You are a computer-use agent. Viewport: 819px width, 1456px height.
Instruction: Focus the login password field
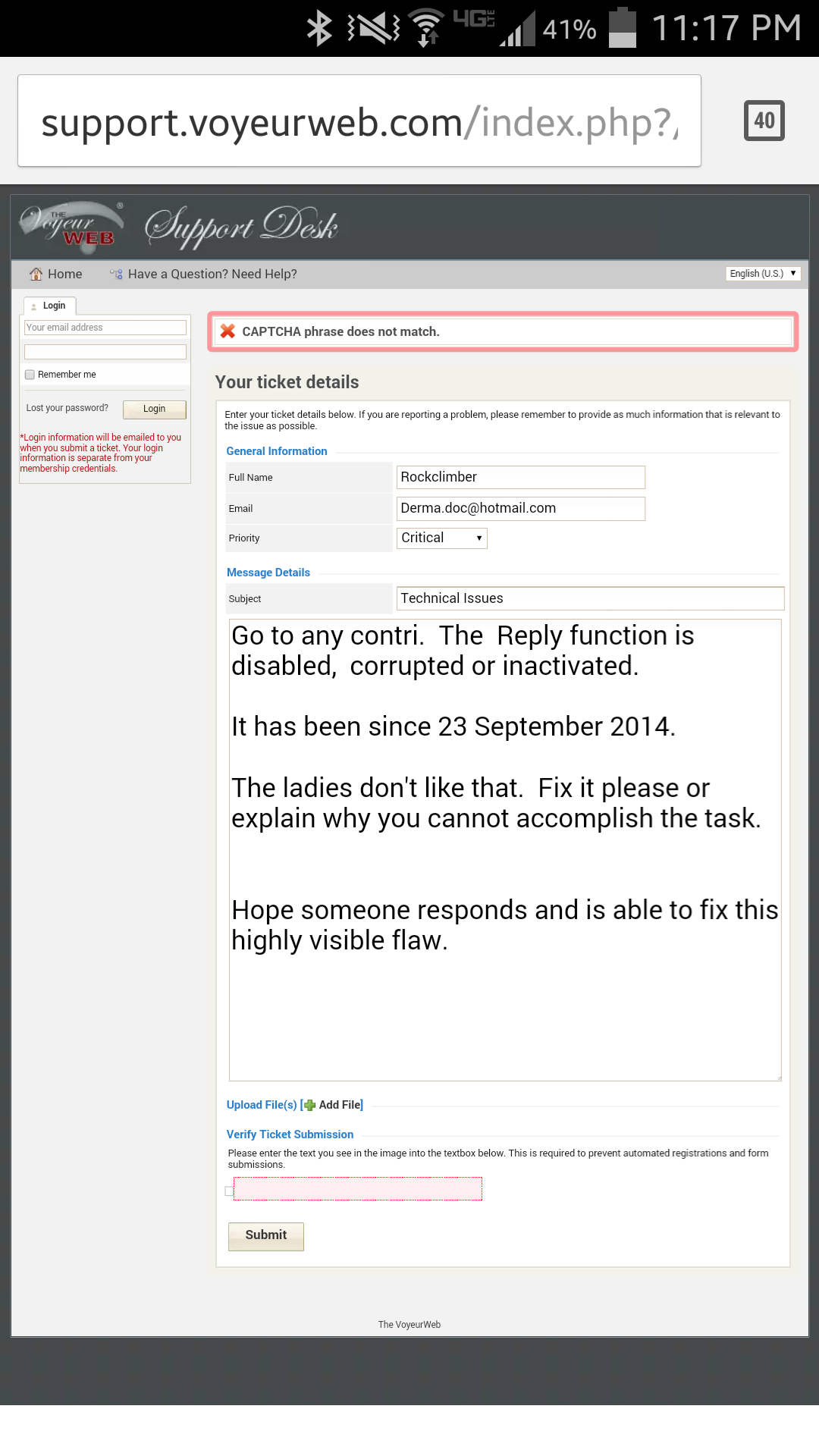click(x=105, y=352)
